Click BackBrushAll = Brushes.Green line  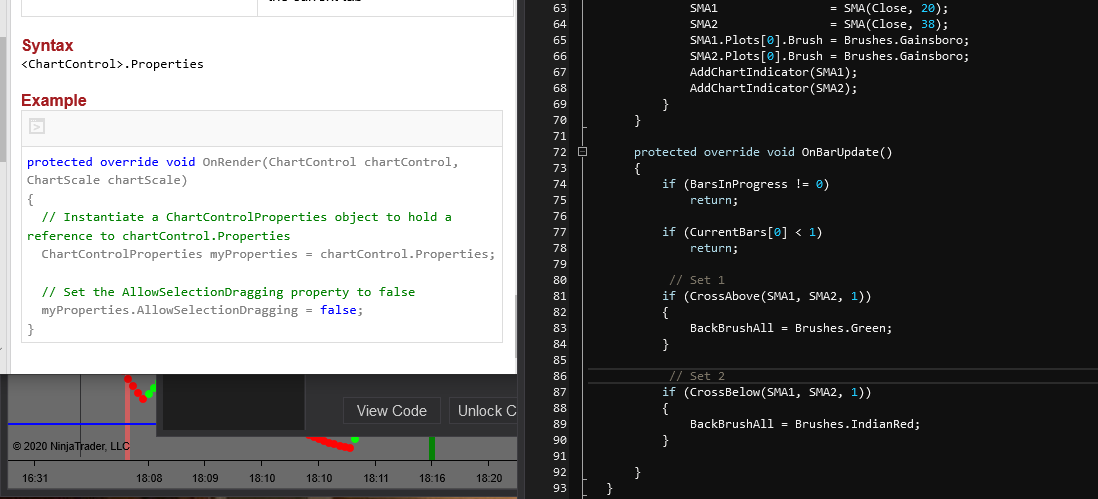pos(791,328)
